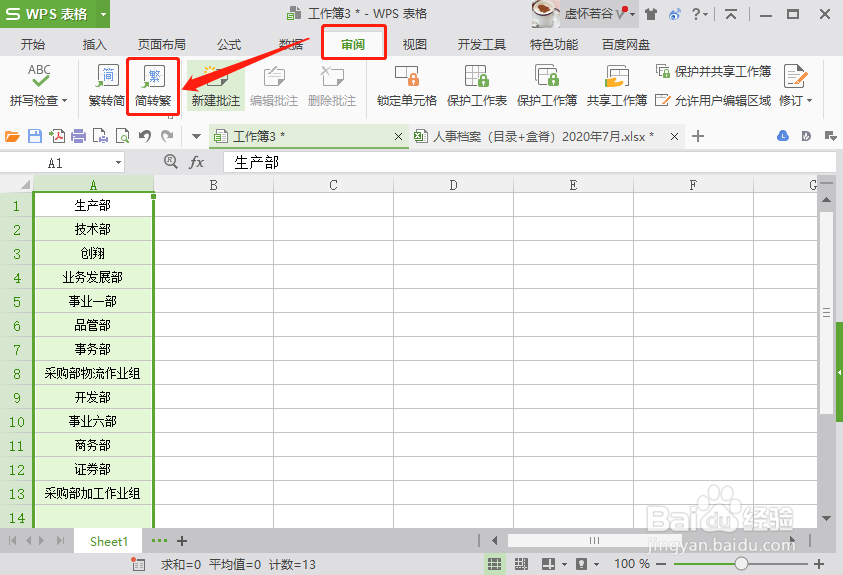The image size is (843, 575).
Task: Close the 工作簿3 document tab
Action: point(398,136)
